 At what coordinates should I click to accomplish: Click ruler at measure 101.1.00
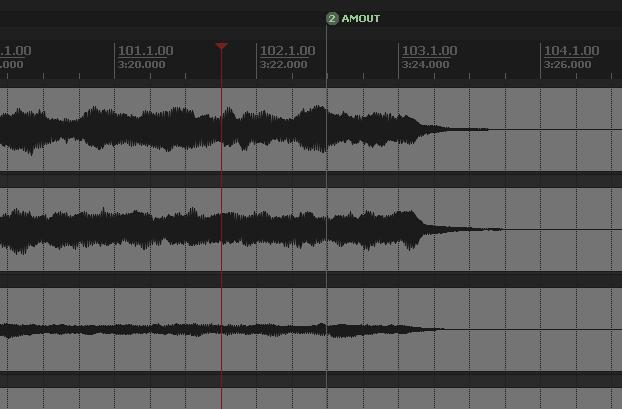coord(146,51)
